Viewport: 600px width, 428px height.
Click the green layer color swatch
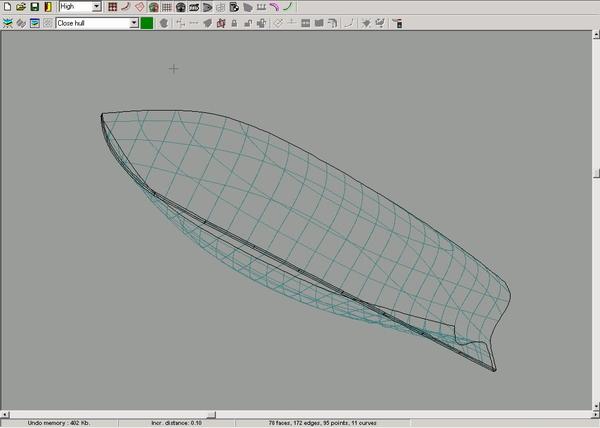pos(147,23)
